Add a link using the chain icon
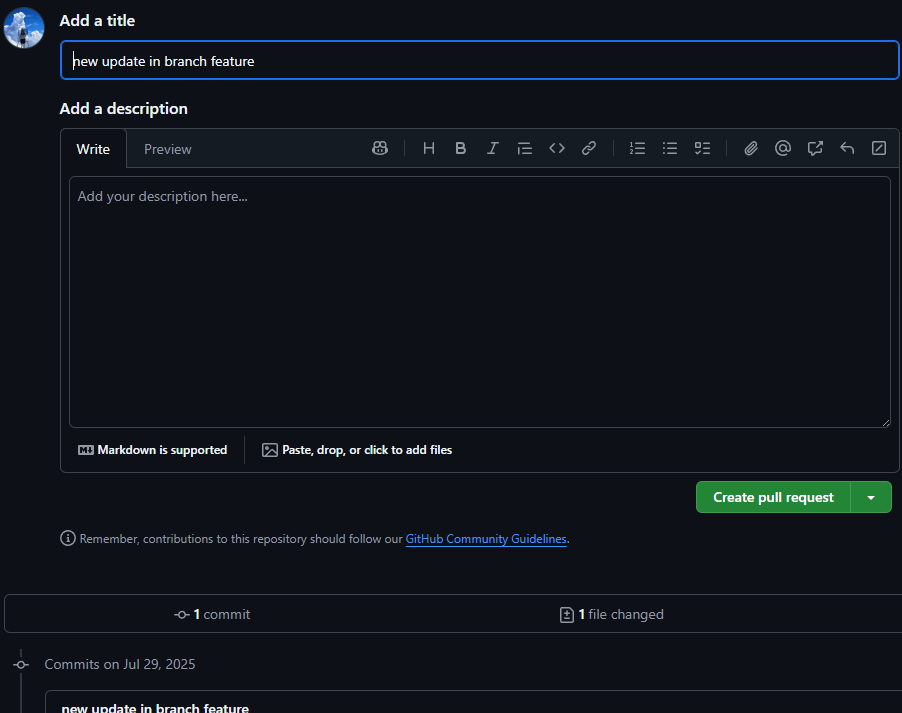The image size is (902, 713). (589, 148)
